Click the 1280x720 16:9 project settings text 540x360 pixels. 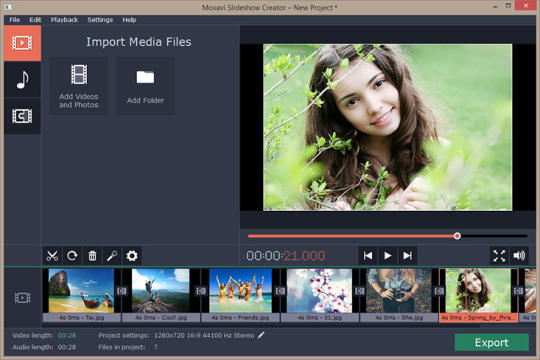click(x=204, y=335)
